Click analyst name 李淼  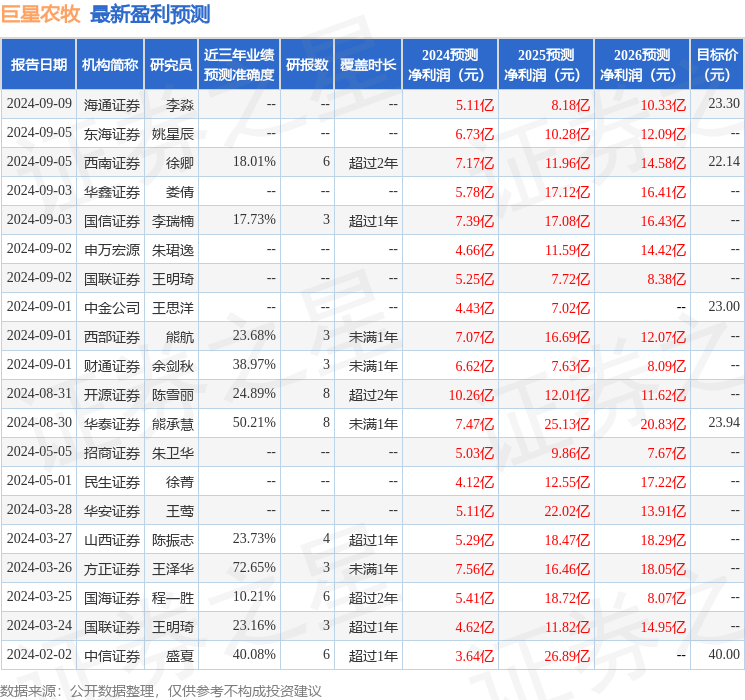coord(180,105)
